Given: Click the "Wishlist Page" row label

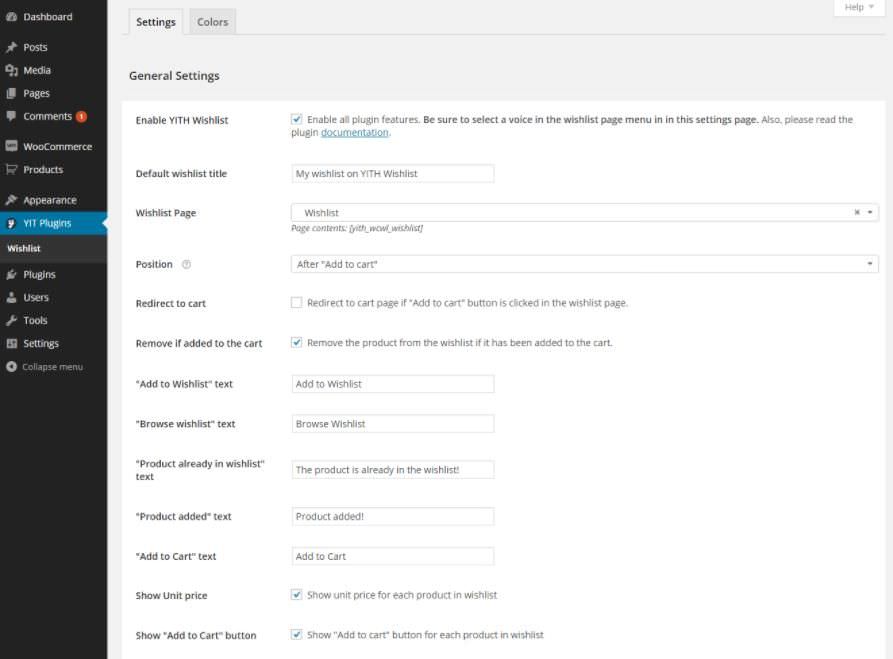Looking at the screenshot, I should pos(166,213).
